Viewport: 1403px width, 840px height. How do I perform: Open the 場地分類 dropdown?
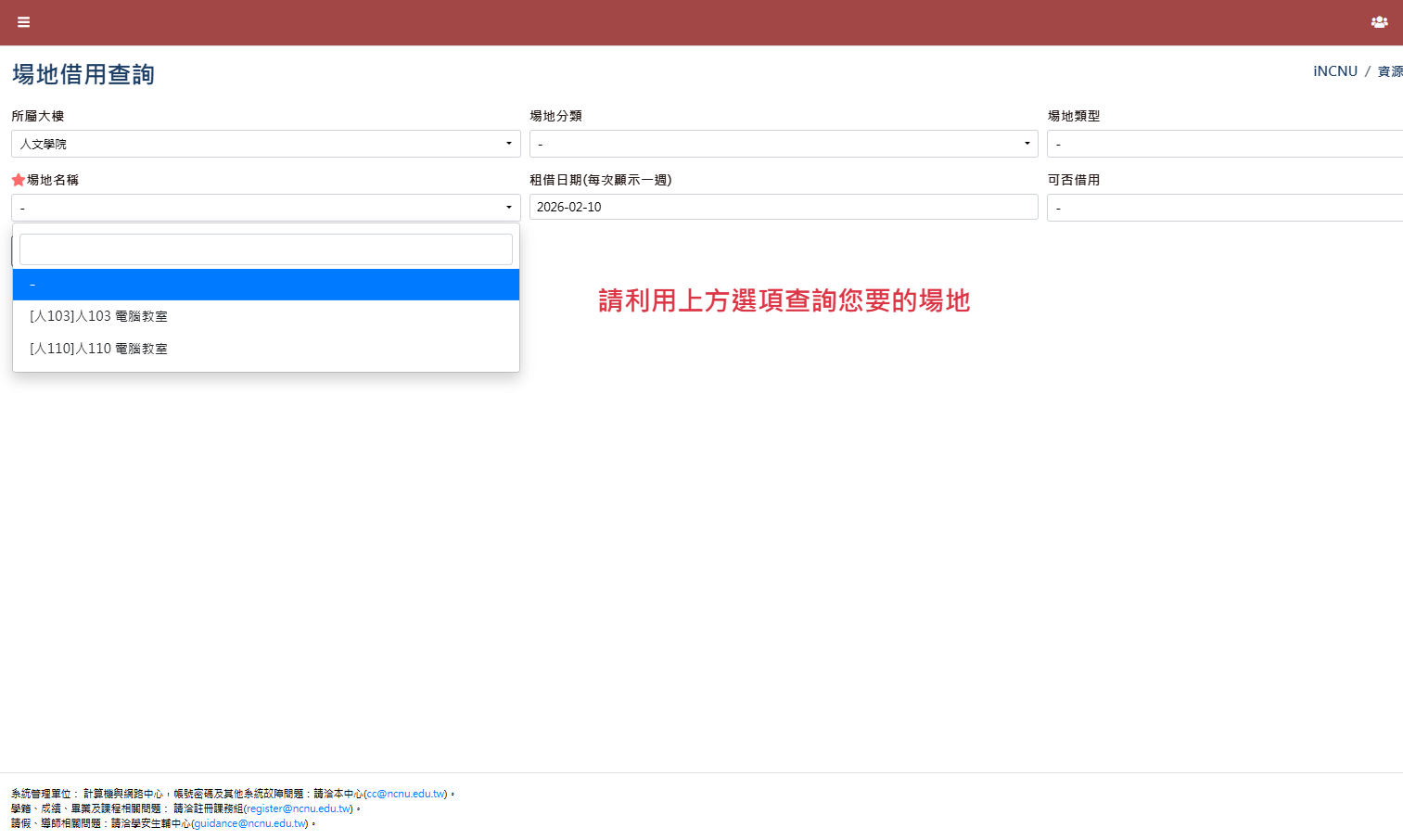coord(784,144)
